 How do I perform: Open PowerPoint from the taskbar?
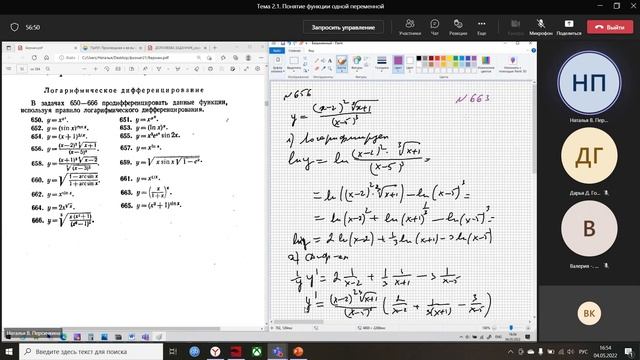tap(298, 351)
